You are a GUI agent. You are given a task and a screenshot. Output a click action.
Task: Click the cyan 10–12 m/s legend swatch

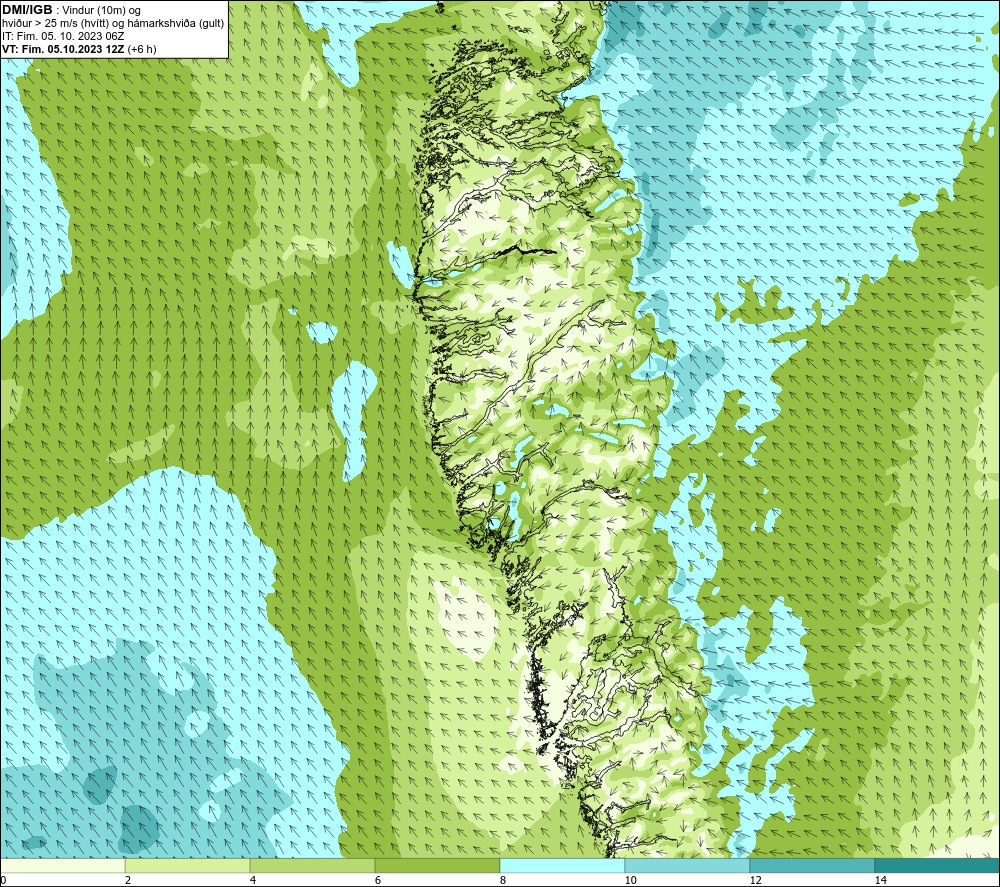(x=688, y=865)
